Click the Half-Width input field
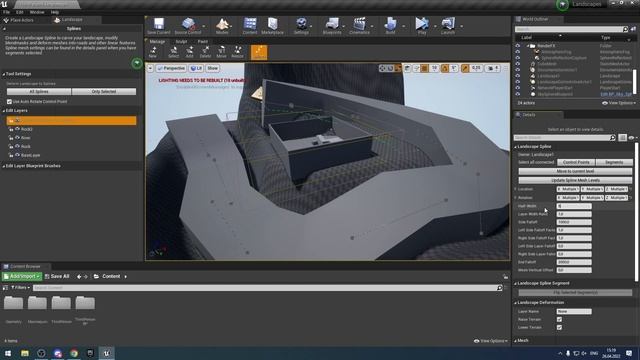640x360 pixels. (574, 206)
